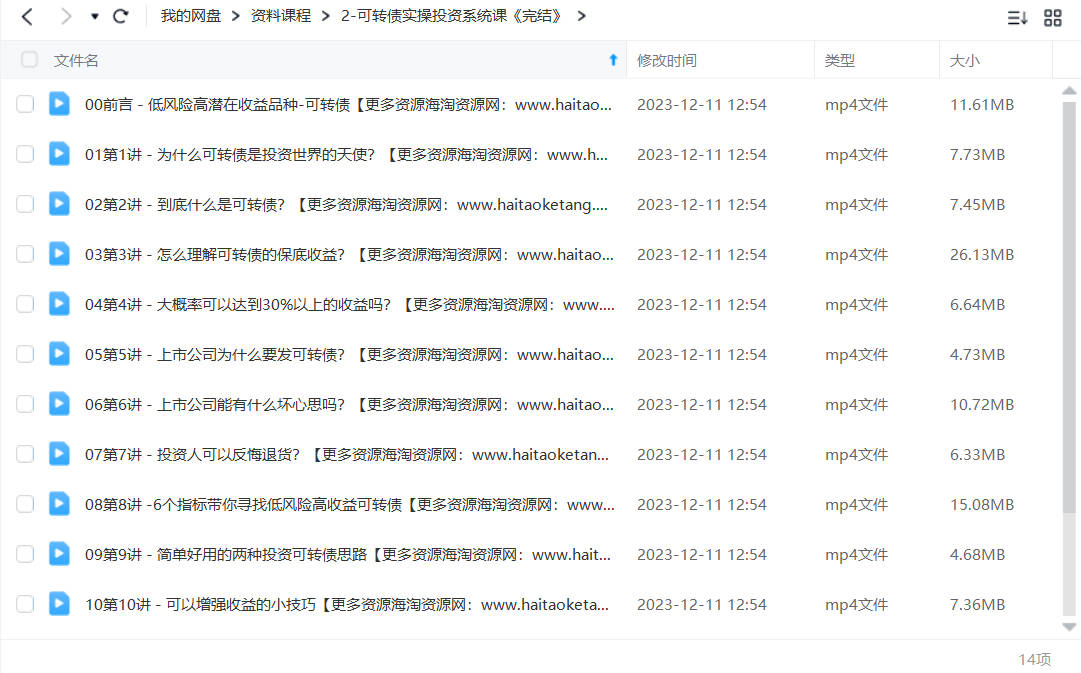The image size is (1081, 673).
Task: Click the 14项 item count
Action: [1035, 659]
